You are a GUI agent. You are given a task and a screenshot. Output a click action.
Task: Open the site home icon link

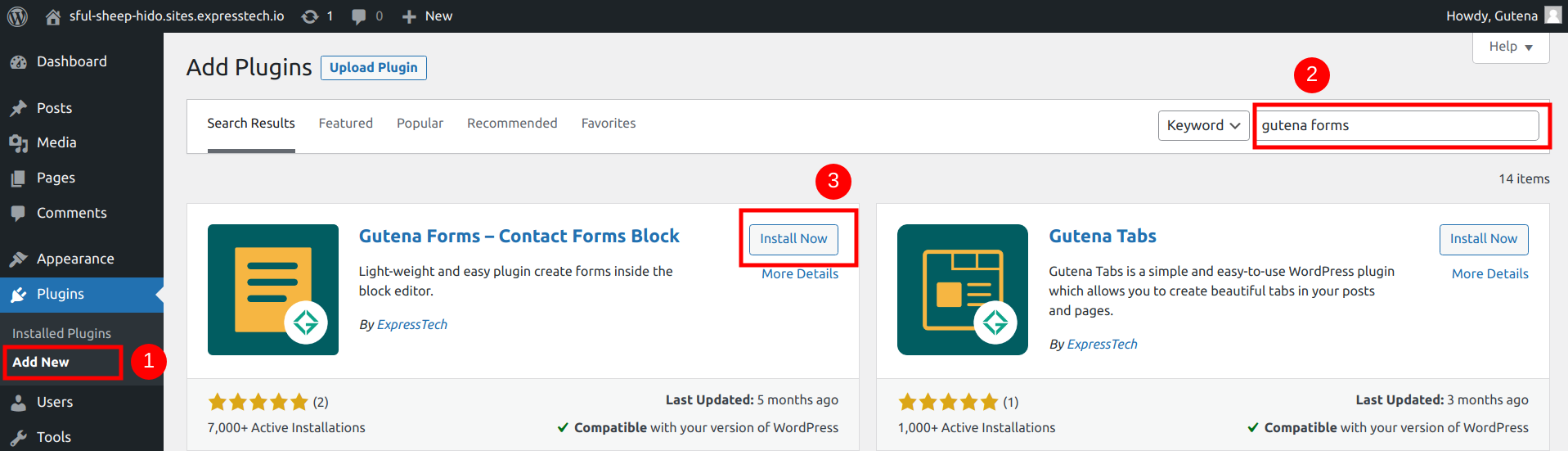point(53,16)
